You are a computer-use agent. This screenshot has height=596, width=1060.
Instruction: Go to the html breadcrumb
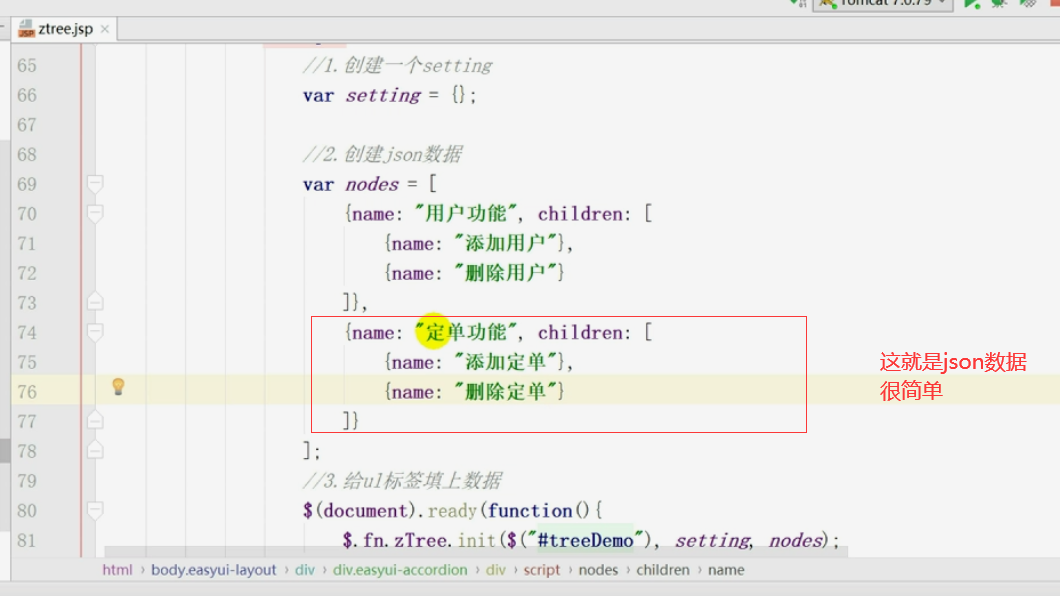pyautogui.click(x=118, y=570)
